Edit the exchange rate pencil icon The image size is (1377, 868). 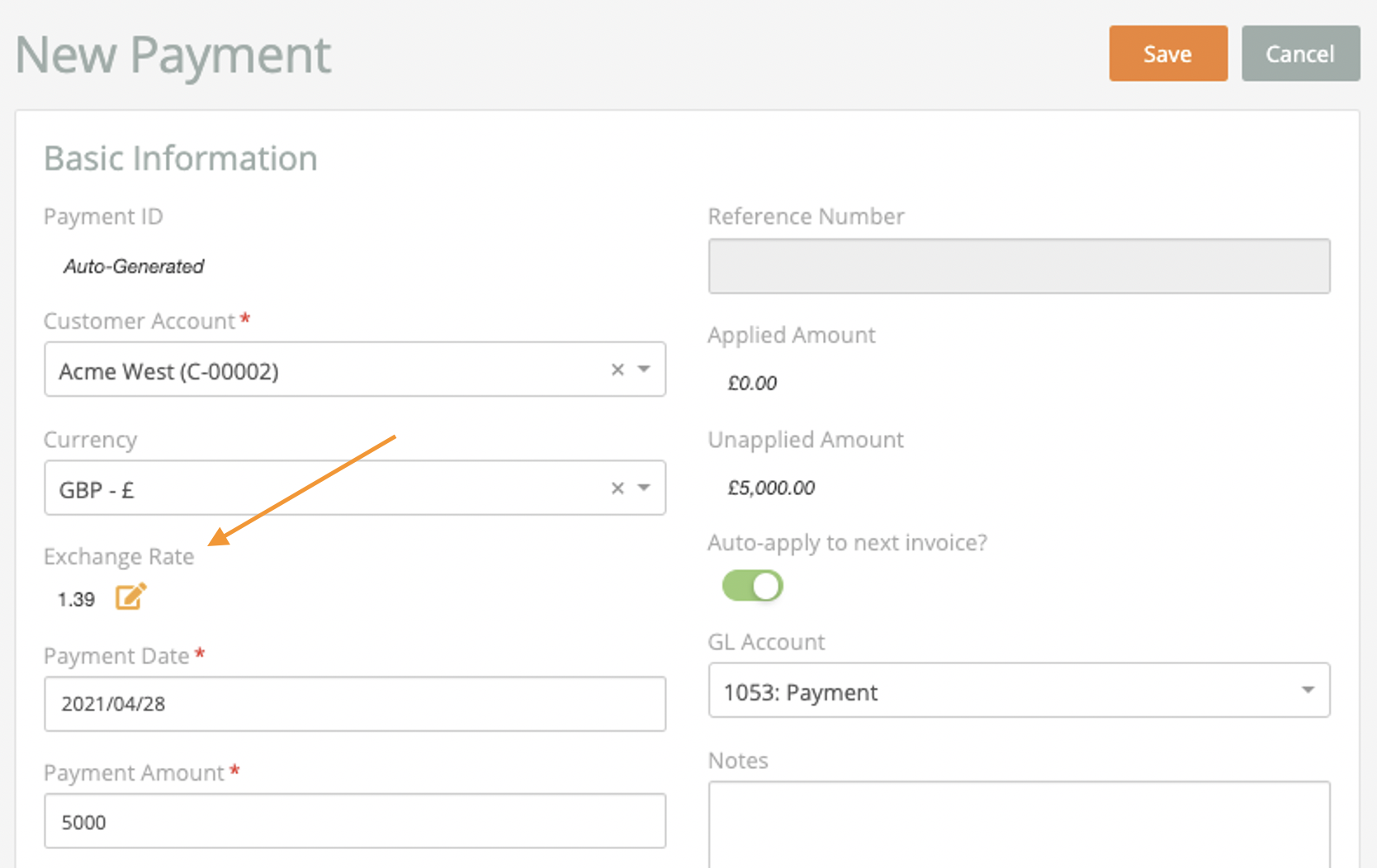[x=130, y=597]
